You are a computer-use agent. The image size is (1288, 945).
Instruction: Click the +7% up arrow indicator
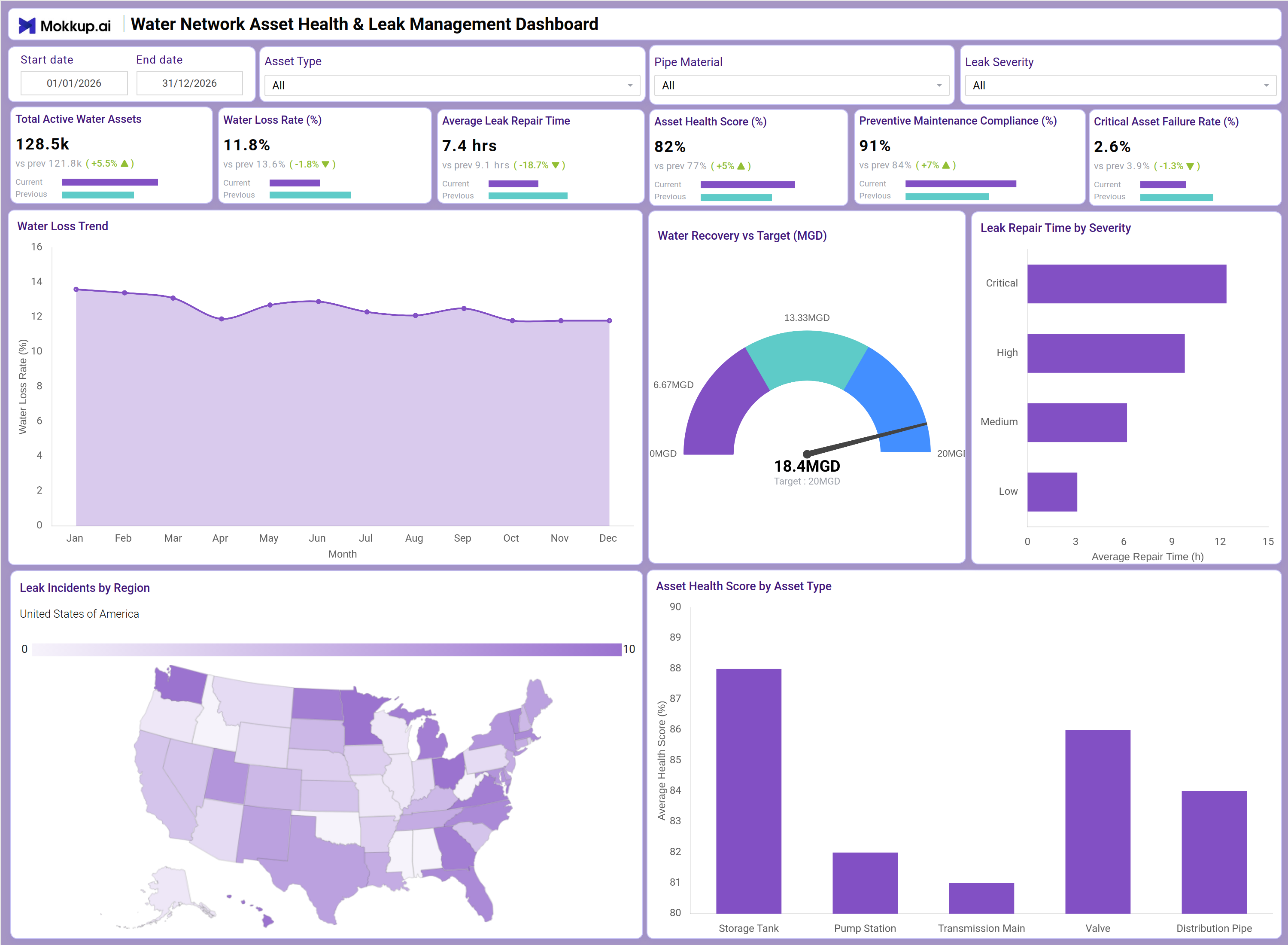click(x=945, y=165)
